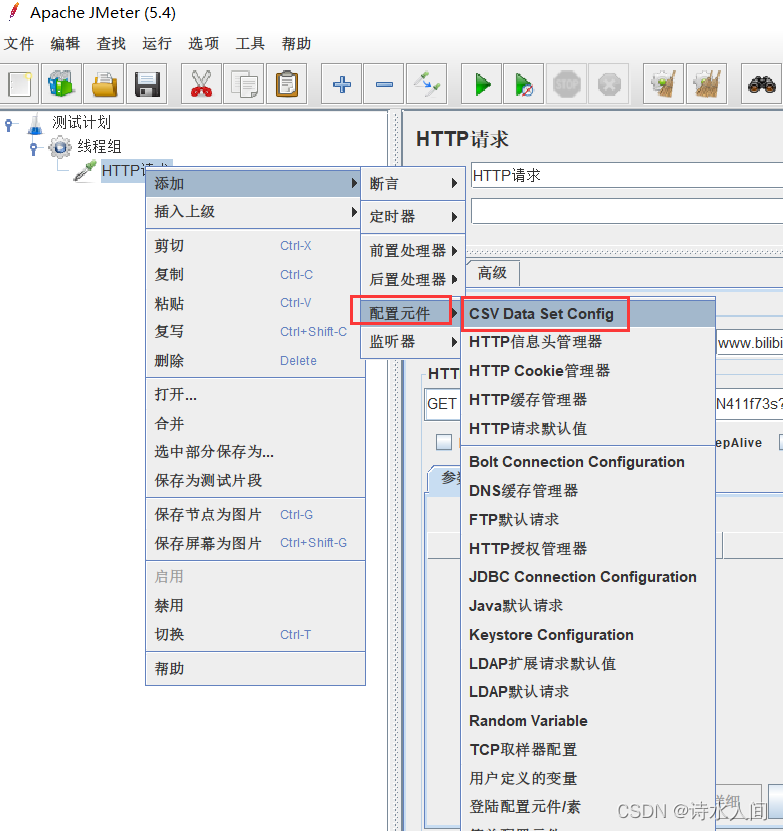
Task: Expand the 定时器 submenu arrow
Action: click(x=454, y=217)
